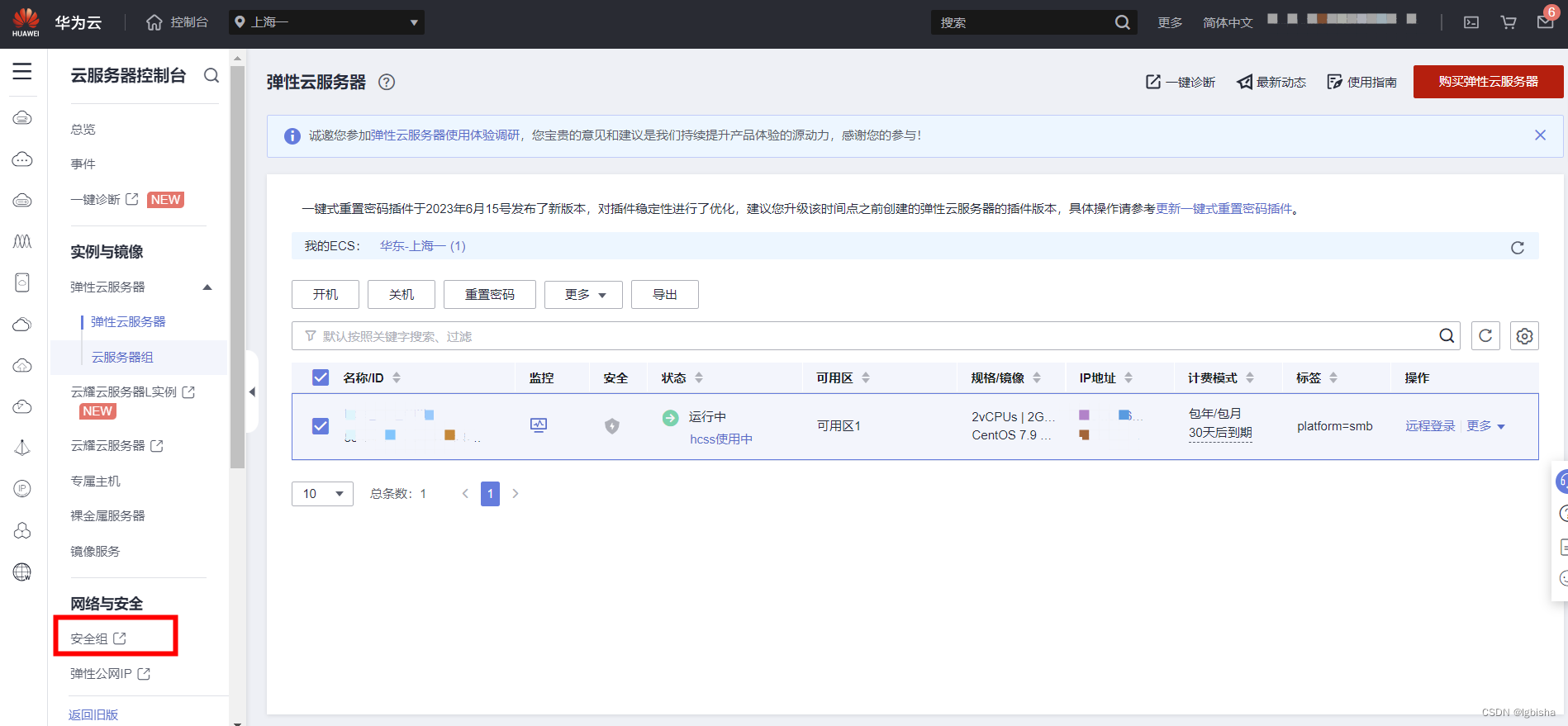This screenshot has height=726, width=1568.
Task: Collapse the 弹性云服务器 sidebar group
Action: 207,287
